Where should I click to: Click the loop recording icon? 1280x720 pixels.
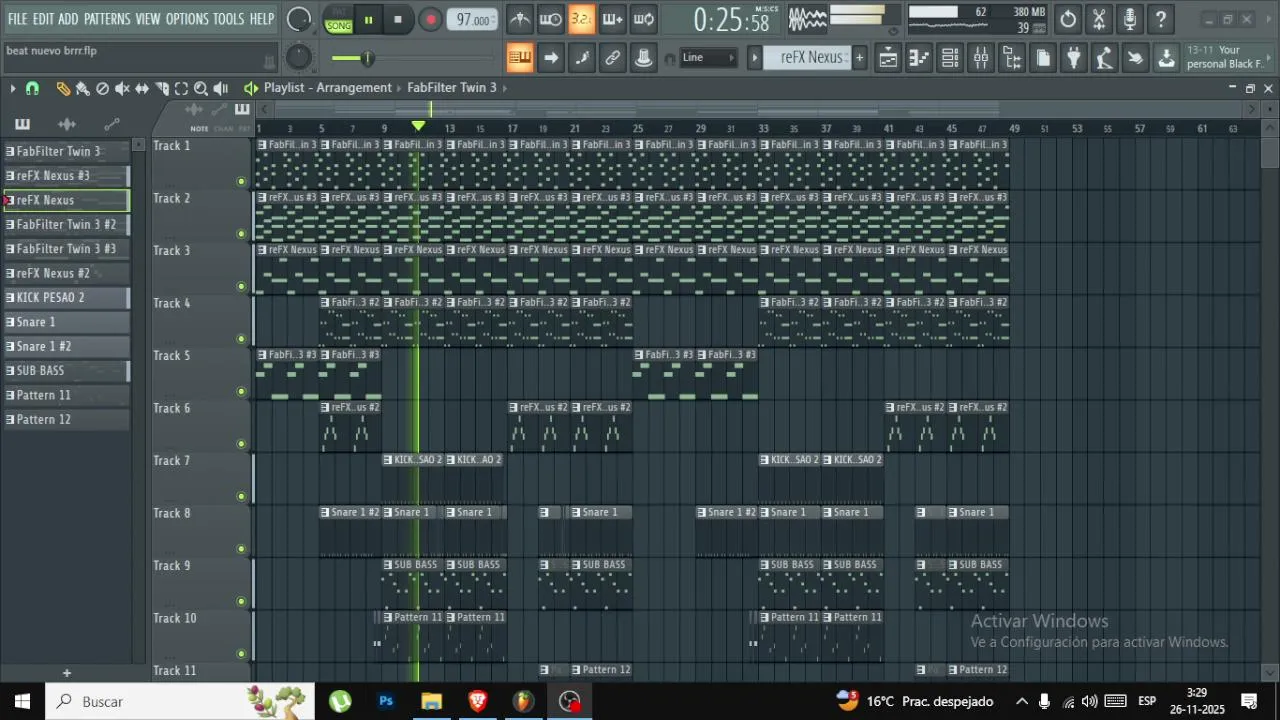(x=644, y=19)
